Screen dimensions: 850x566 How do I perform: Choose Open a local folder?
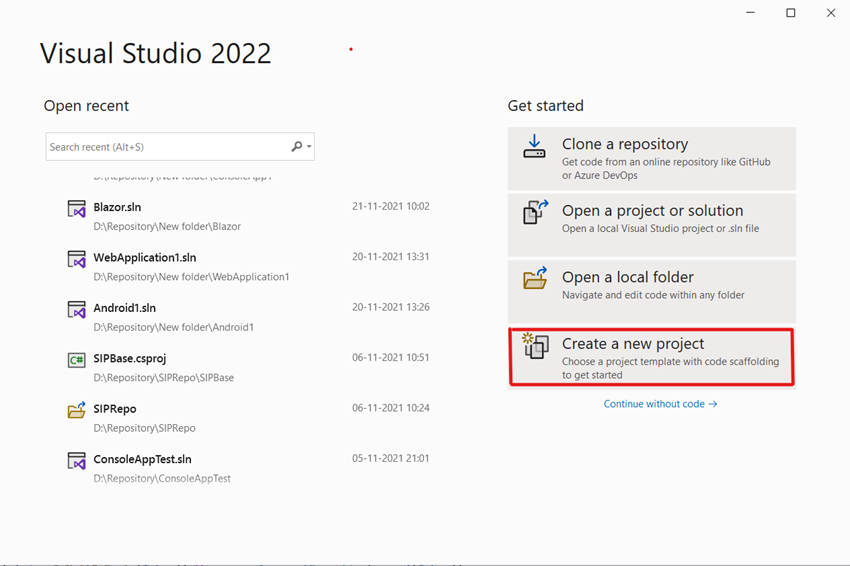(652, 292)
